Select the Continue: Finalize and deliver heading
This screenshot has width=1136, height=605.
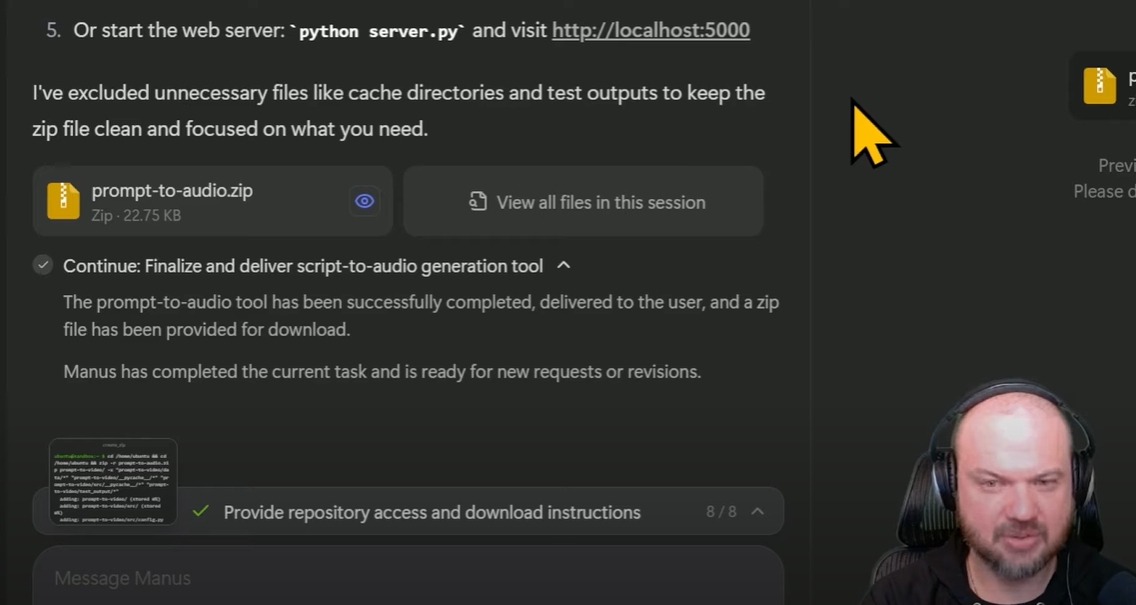[x=303, y=266]
